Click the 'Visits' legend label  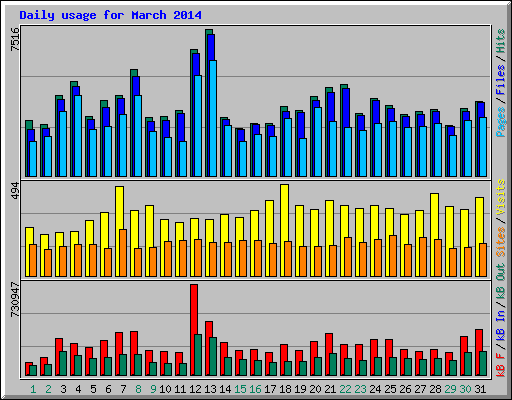click(x=501, y=197)
